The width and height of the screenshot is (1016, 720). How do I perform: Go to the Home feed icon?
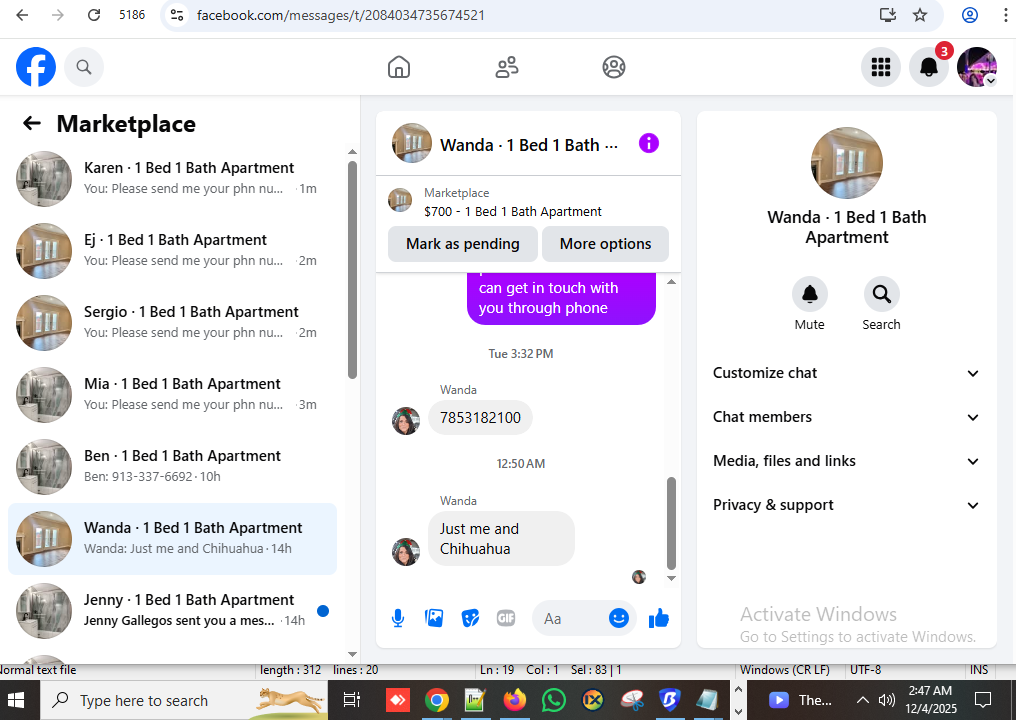(x=398, y=67)
